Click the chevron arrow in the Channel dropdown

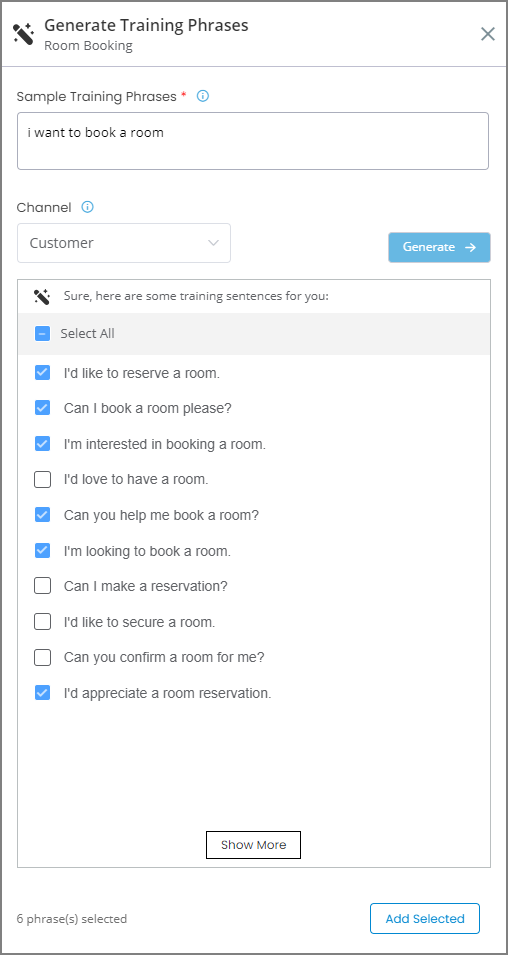[213, 243]
